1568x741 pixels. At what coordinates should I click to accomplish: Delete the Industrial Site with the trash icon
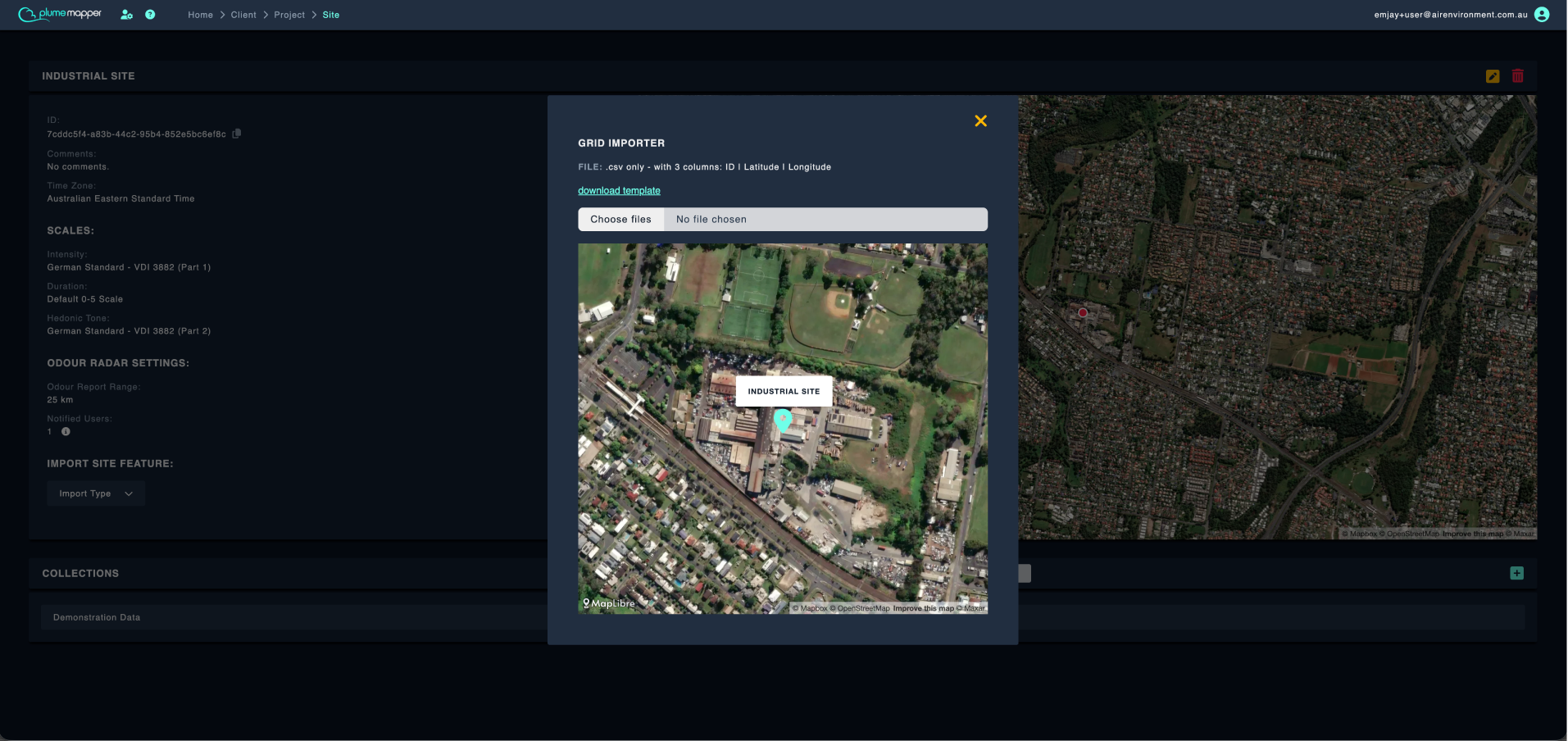(x=1518, y=75)
